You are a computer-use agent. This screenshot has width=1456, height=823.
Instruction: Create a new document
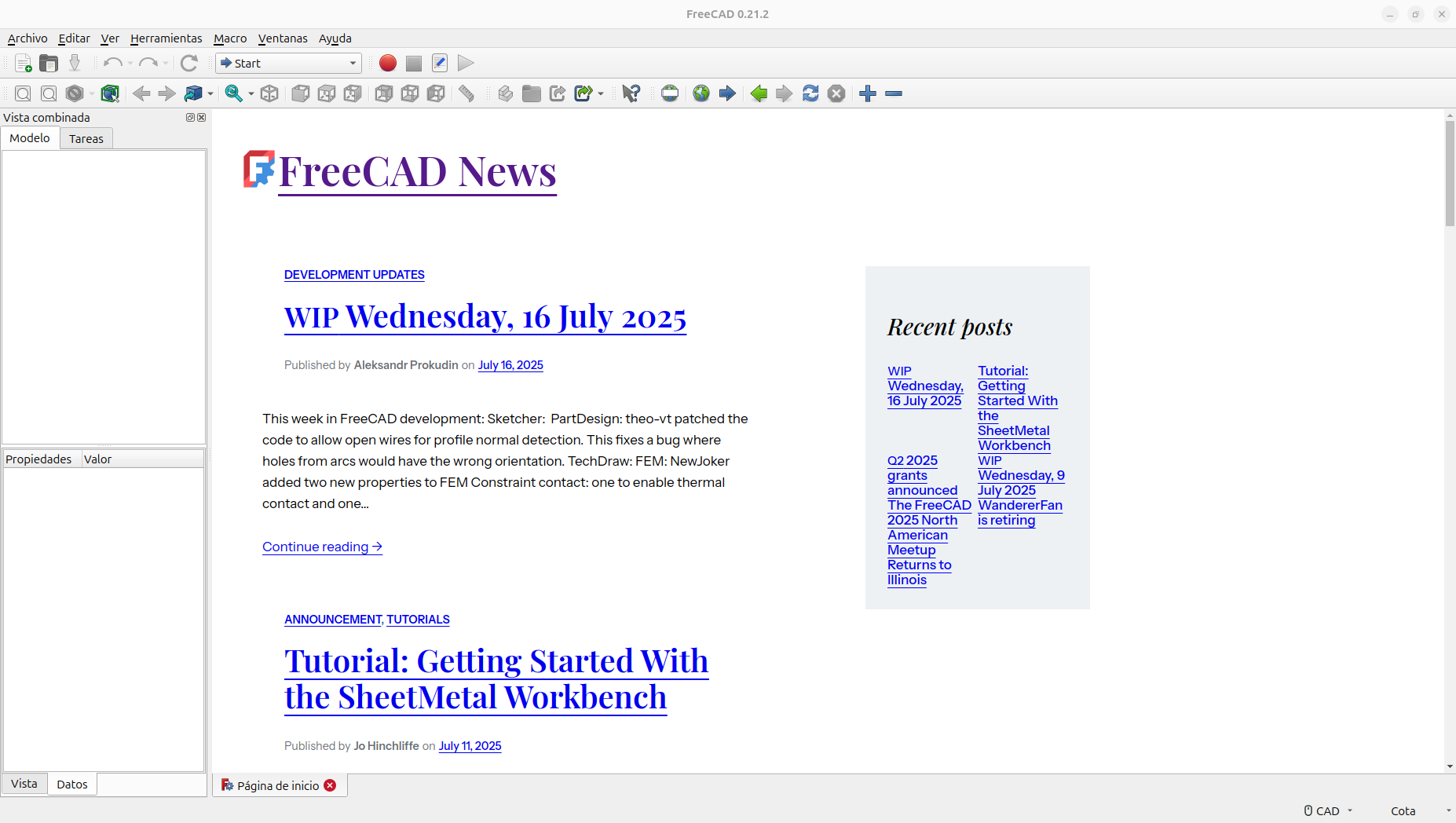(24, 64)
